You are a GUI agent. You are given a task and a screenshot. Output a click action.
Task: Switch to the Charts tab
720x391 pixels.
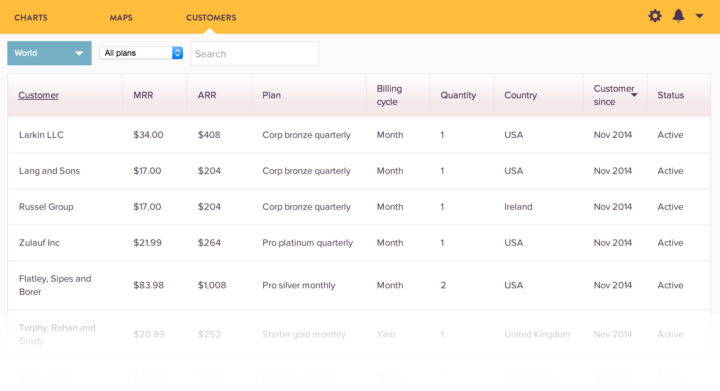(x=31, y=17)
